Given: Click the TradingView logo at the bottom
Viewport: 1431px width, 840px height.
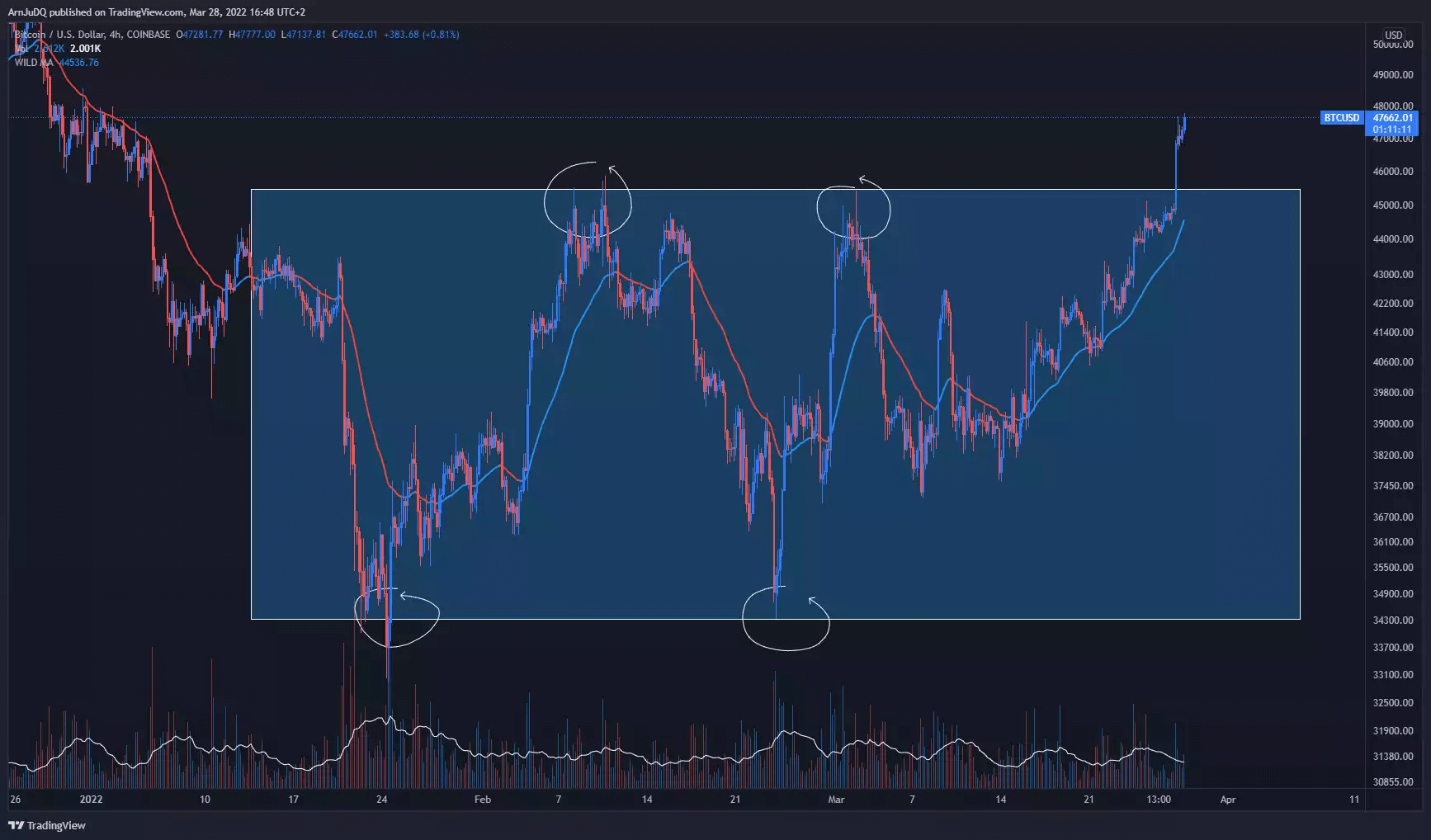Looking at the screenshot, I should [x=47, y=825].
